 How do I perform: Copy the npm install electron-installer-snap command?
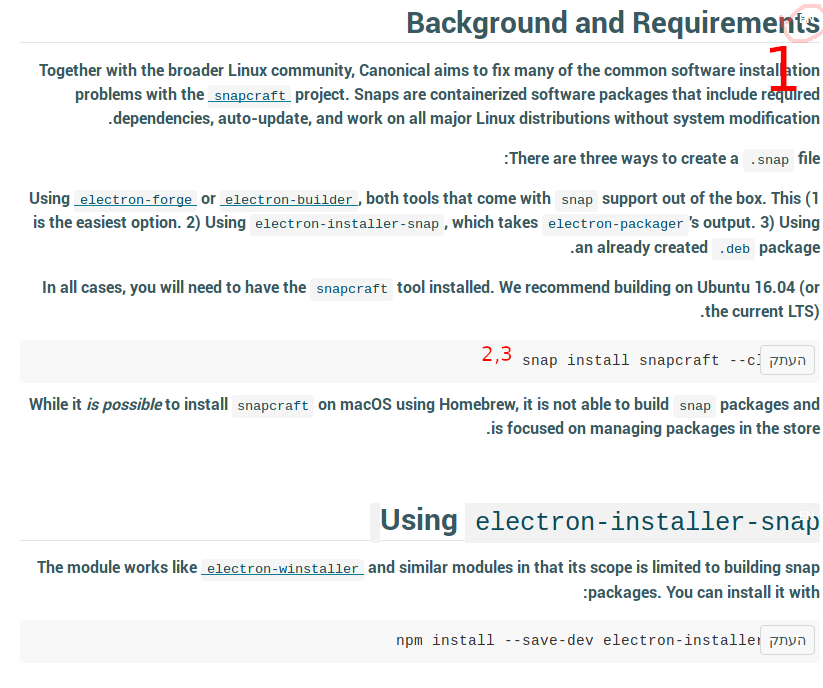(786, 639)
